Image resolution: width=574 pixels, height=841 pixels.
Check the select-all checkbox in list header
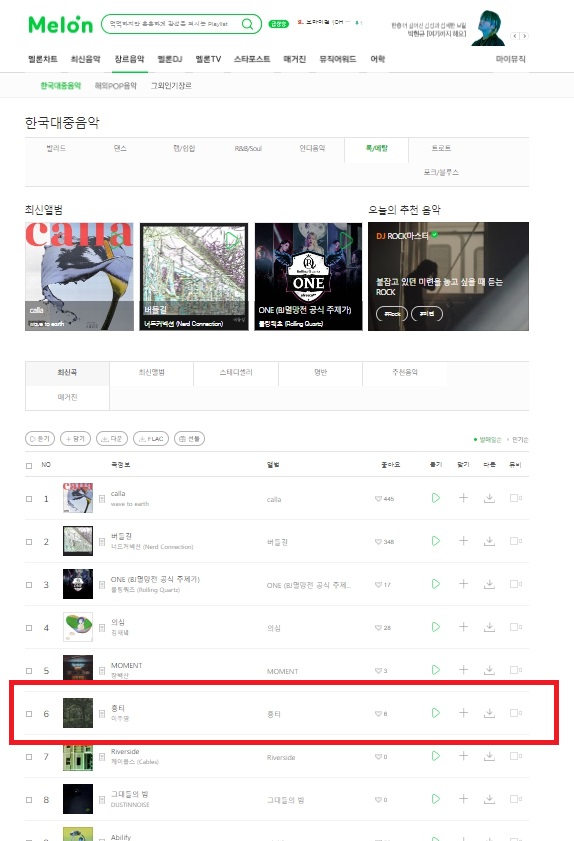29,466
